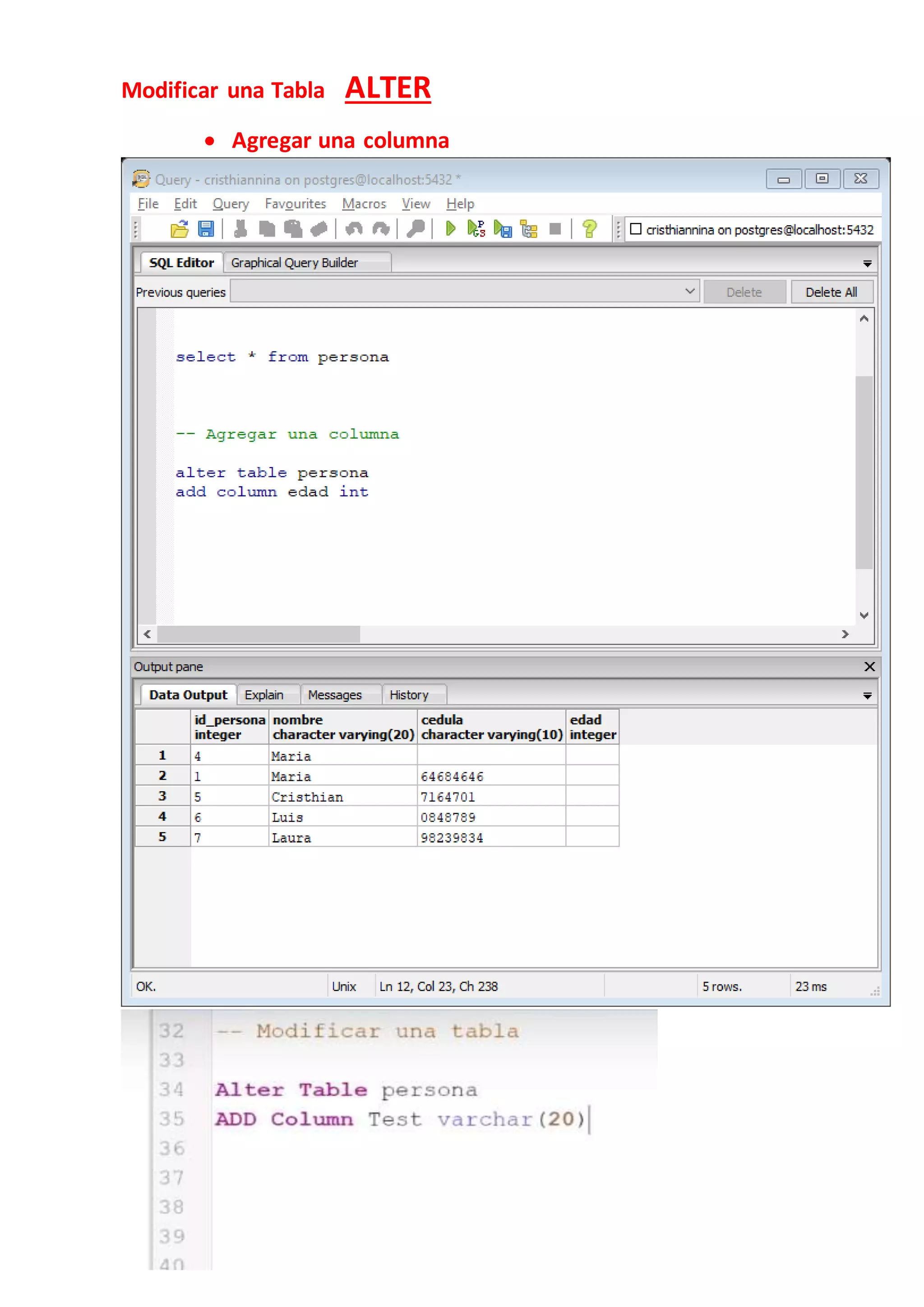Click the editor horizontal scrollbar thumb

259,634
